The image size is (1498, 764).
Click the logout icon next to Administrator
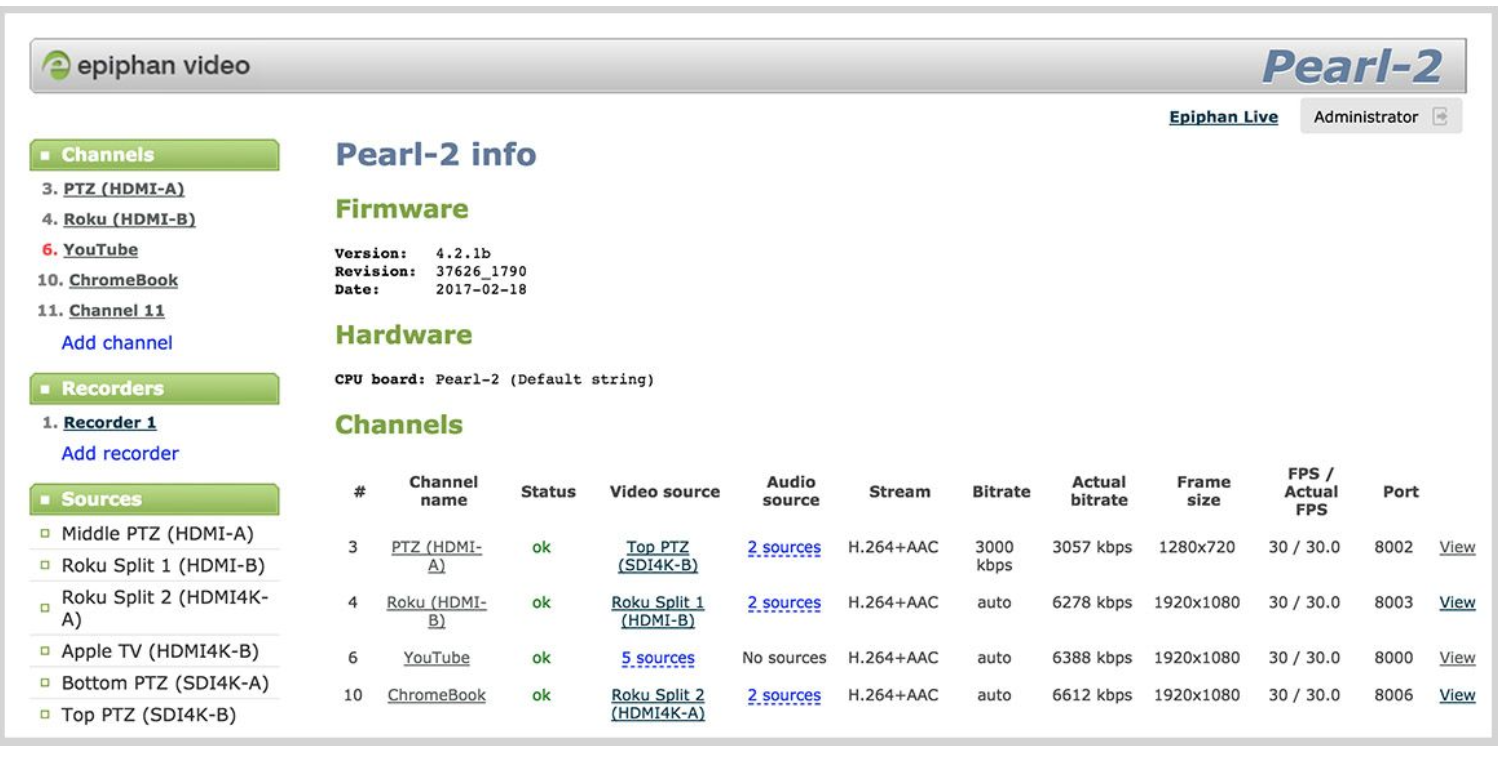[1440, 117]
